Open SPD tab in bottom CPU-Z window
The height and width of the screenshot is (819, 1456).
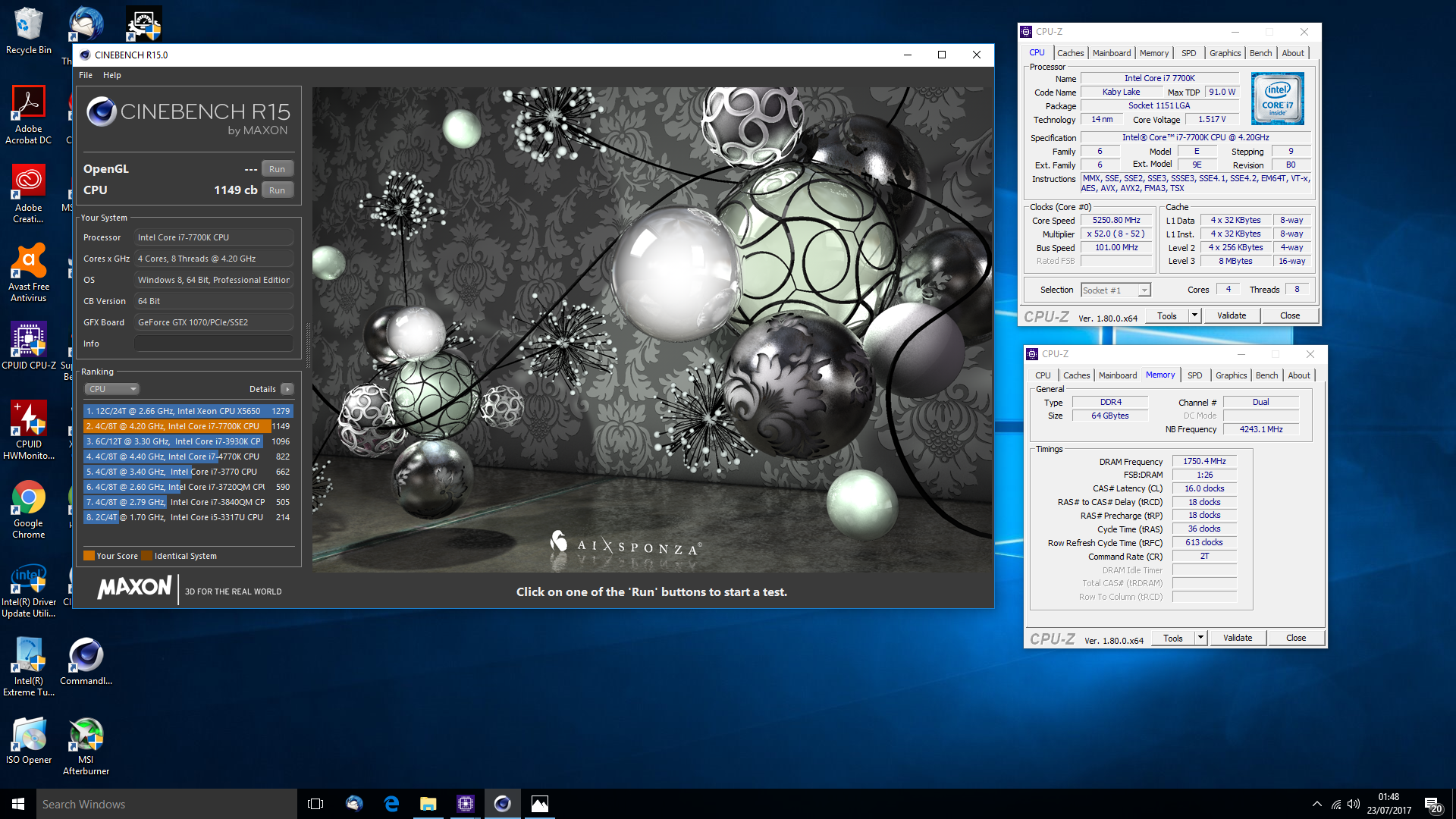click(1195, 375)
